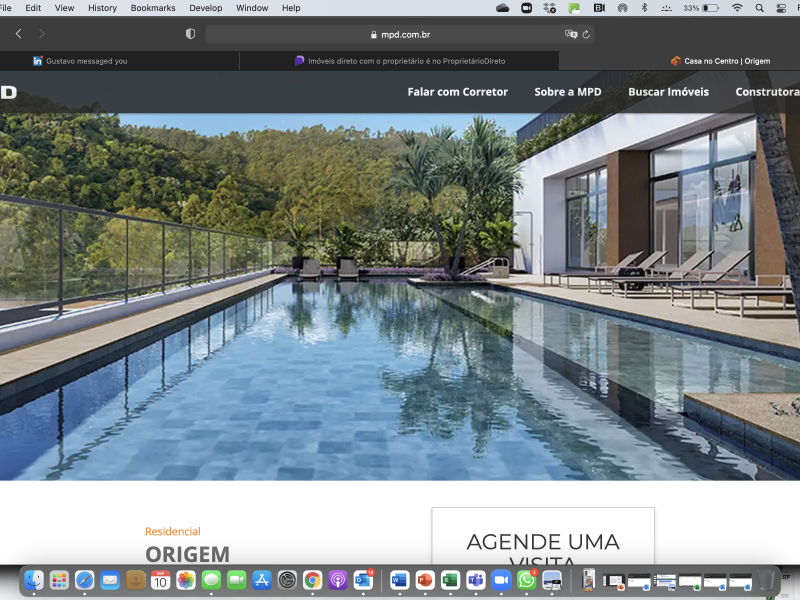Screen dimensions: 800x600
Task: Go back using the Safari back arrow
Action: tap(19, 34)
